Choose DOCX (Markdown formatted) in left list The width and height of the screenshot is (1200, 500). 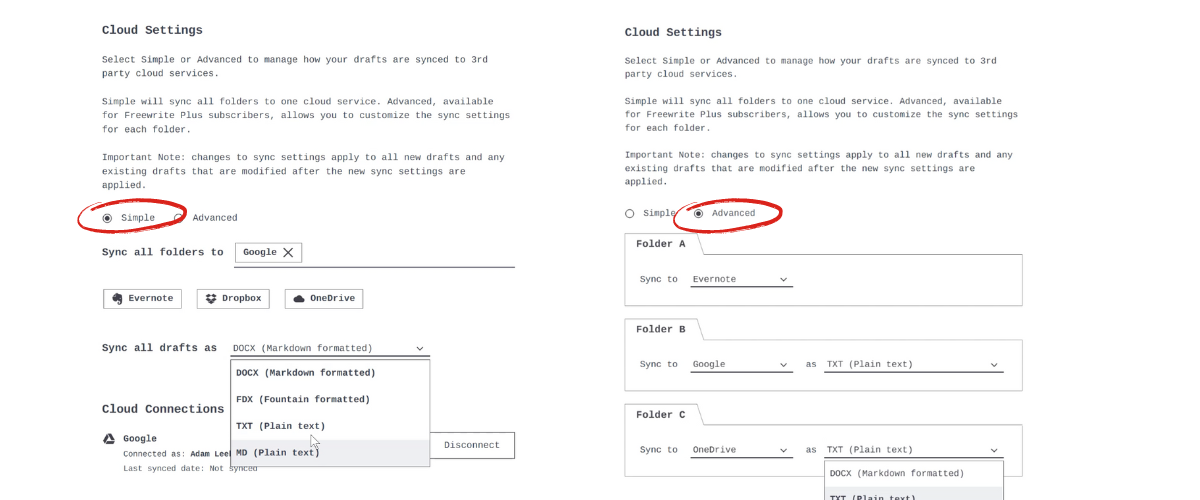[330, 373]
